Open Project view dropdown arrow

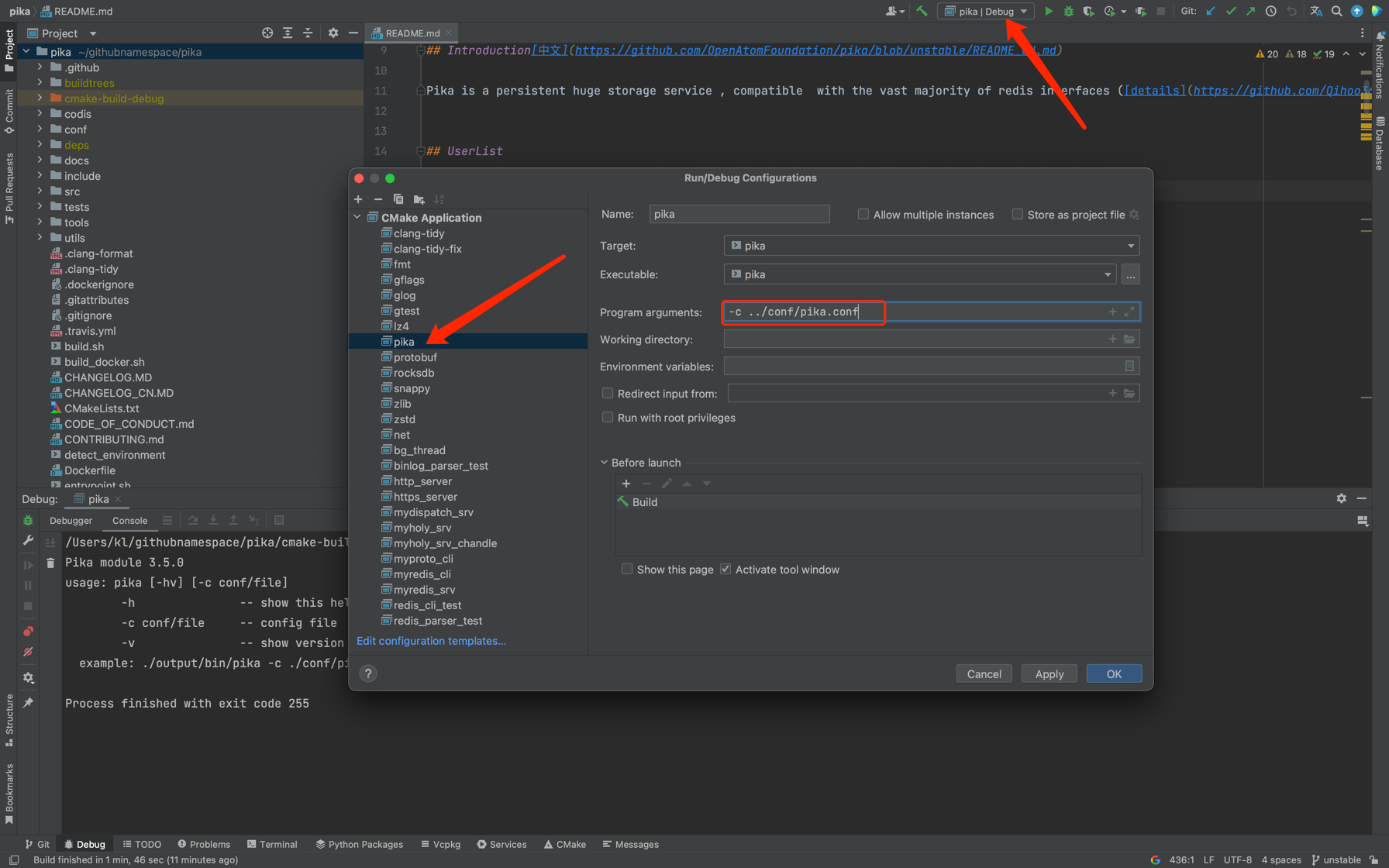pos(93,33)
